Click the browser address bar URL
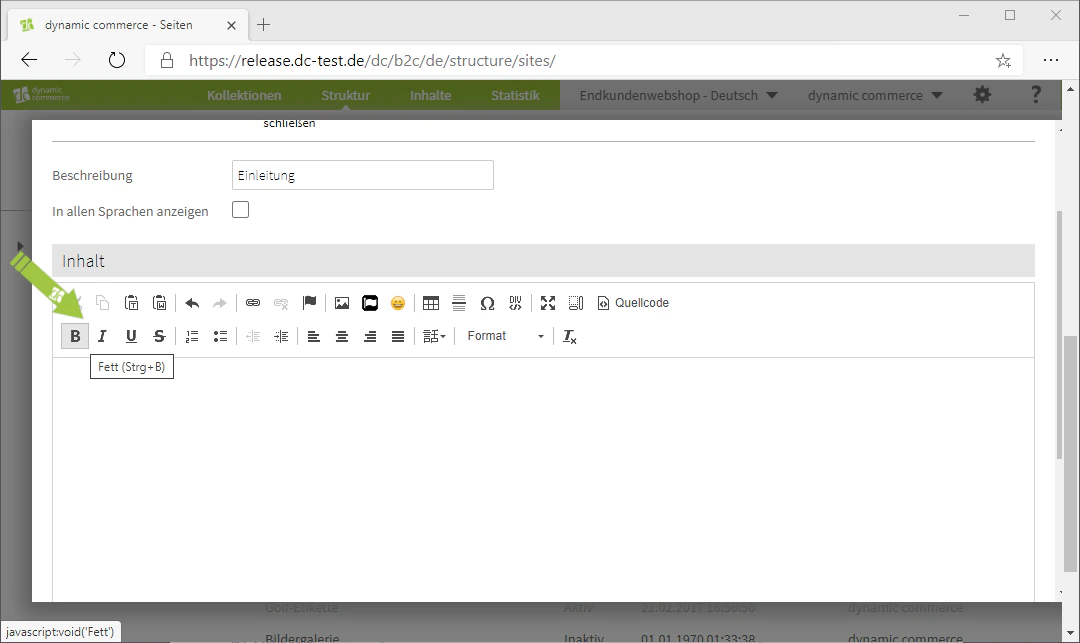The image size is (1080, 643). 372,61
